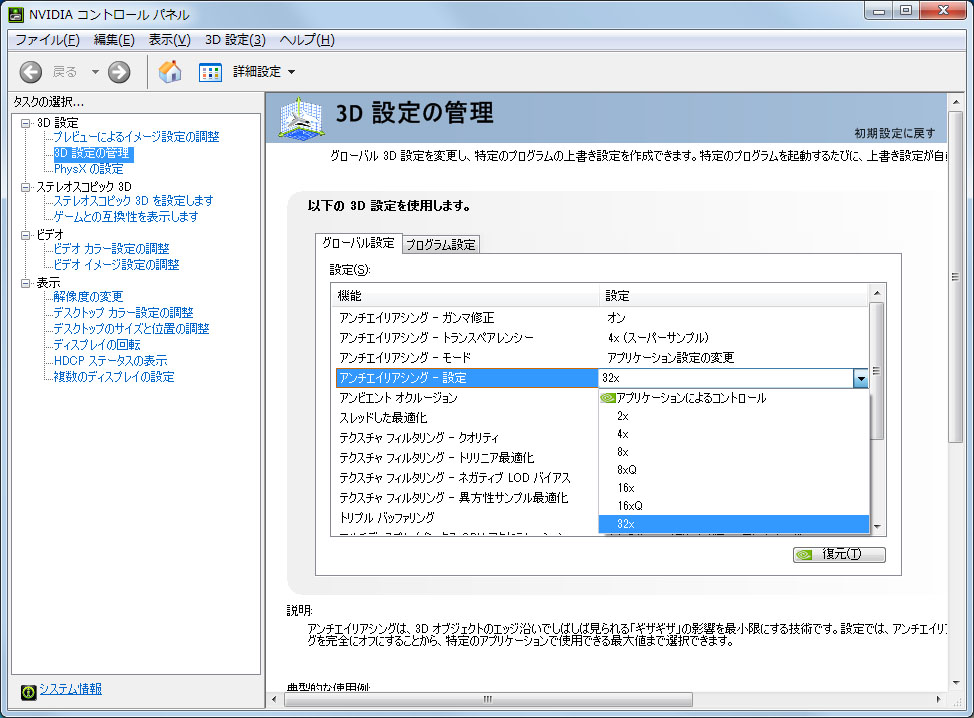Choose 16xQ antialiasing option

point(734,506)
